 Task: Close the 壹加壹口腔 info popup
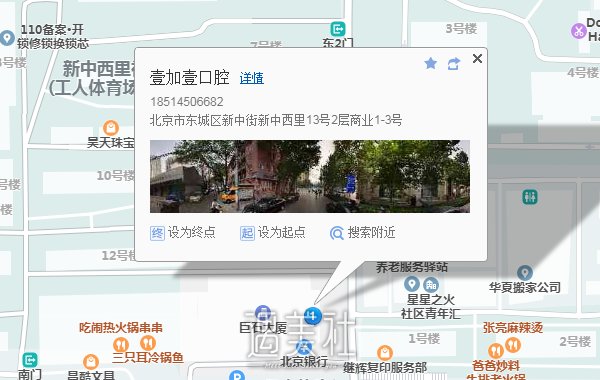pos(477,58)
